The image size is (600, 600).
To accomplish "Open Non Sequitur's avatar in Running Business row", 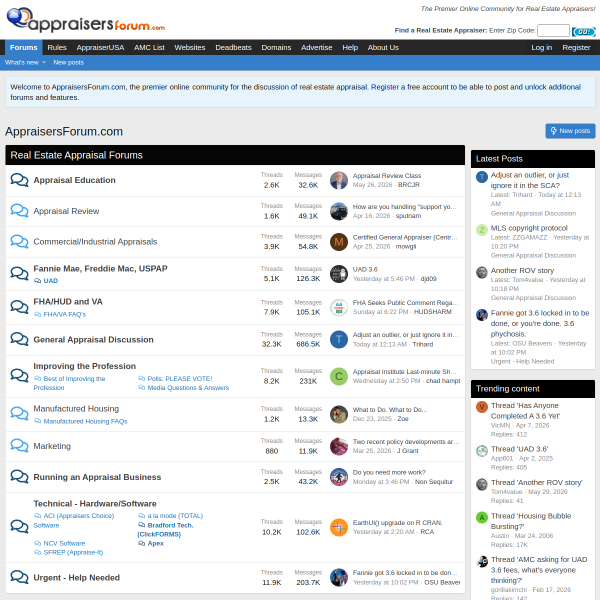I will coord(339,477).
